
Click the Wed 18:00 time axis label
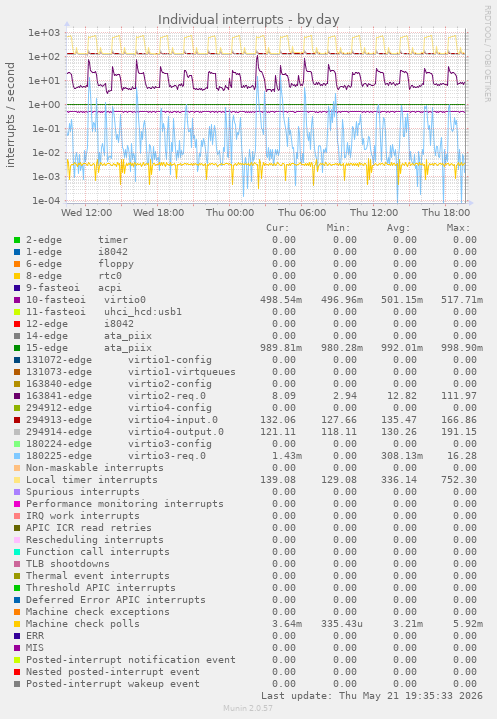pos(158,213)
